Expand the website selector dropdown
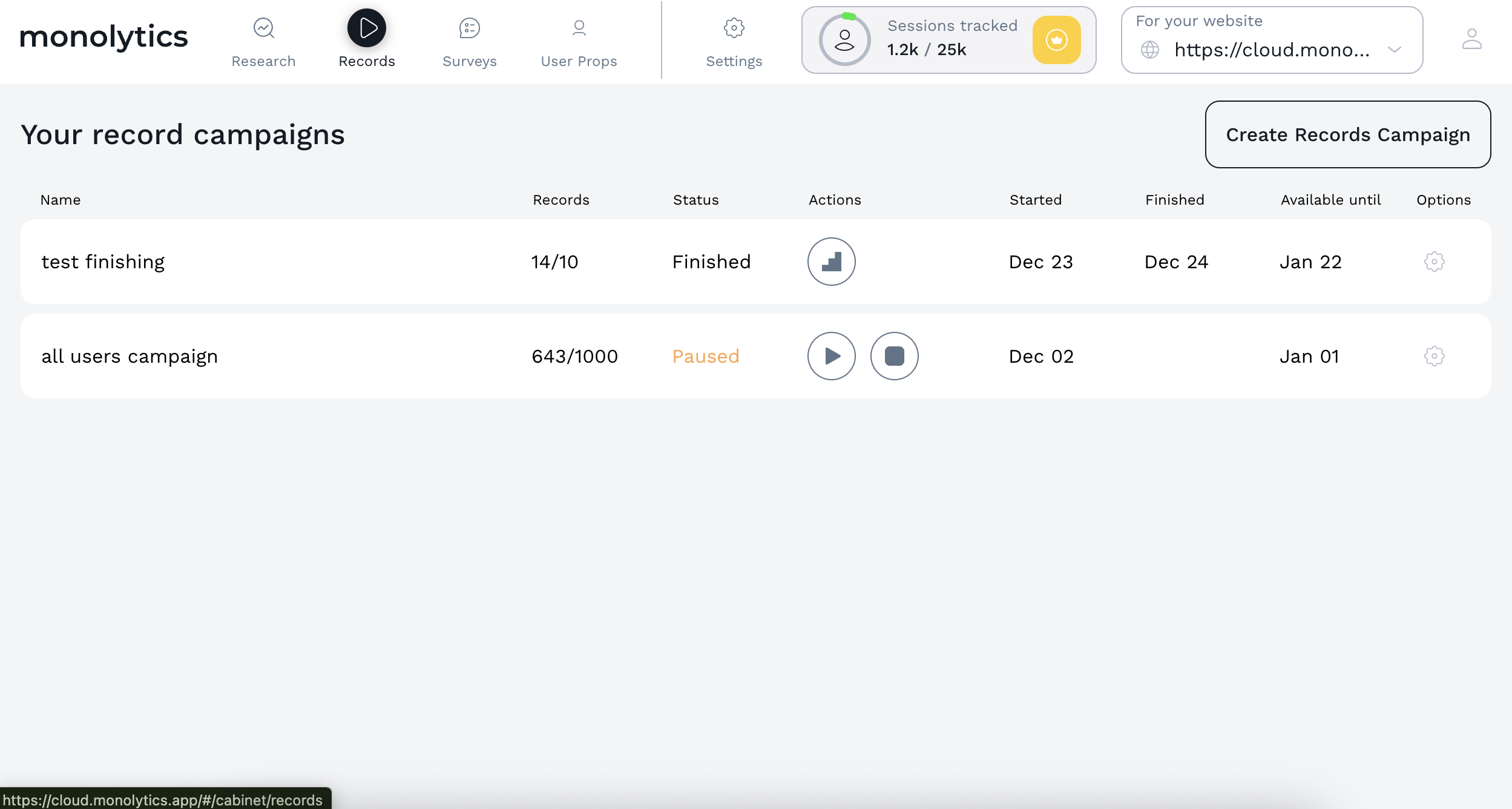This screenshot has height=809, width=1512. pos(1270,50)
